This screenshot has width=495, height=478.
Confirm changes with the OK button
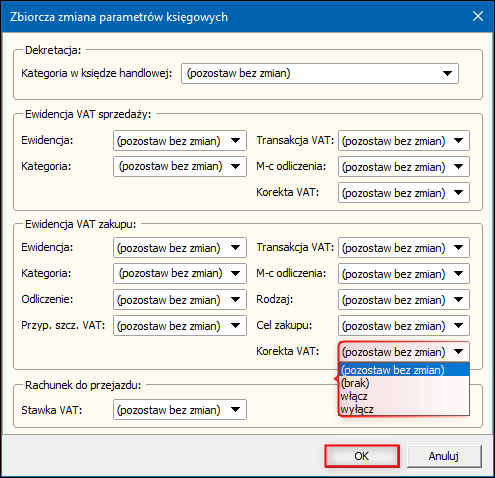(362, 456)
